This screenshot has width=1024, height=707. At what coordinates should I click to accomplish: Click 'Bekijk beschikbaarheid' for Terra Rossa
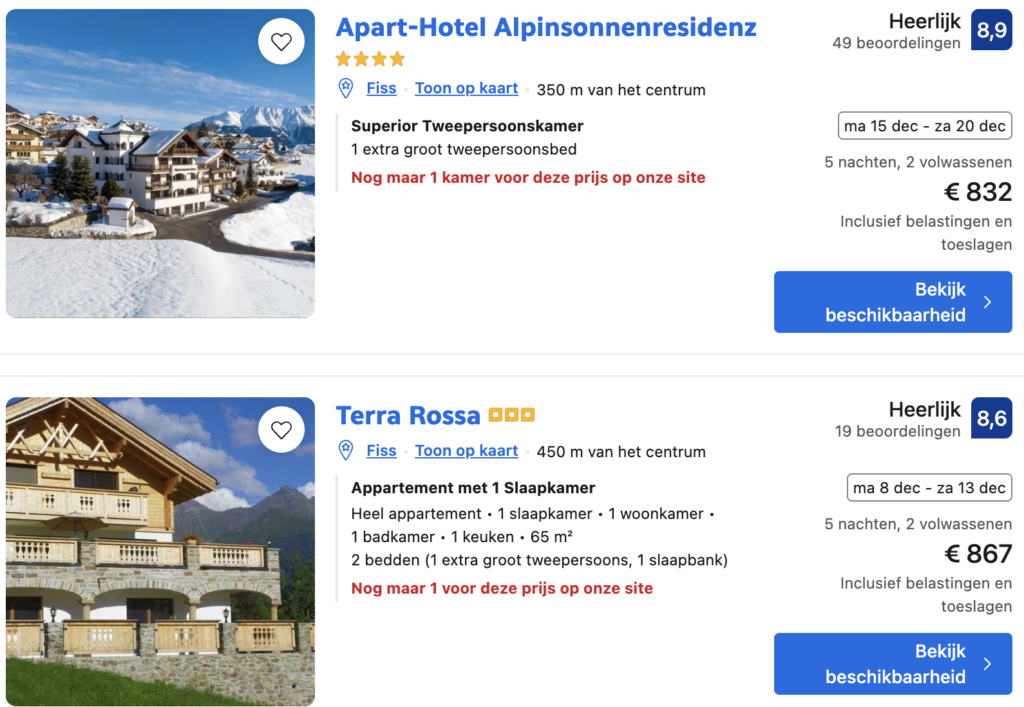(x=892, y=664)
